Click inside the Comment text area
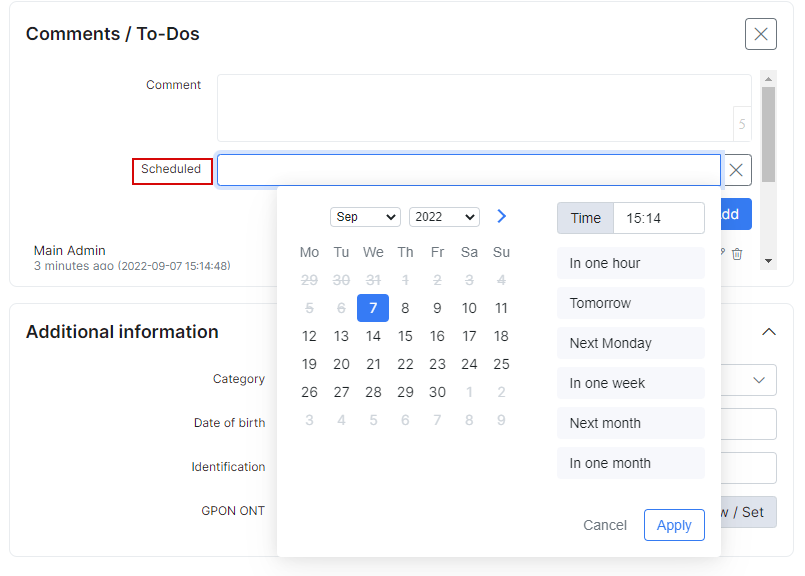805x576 pixels. click(475, 108)
